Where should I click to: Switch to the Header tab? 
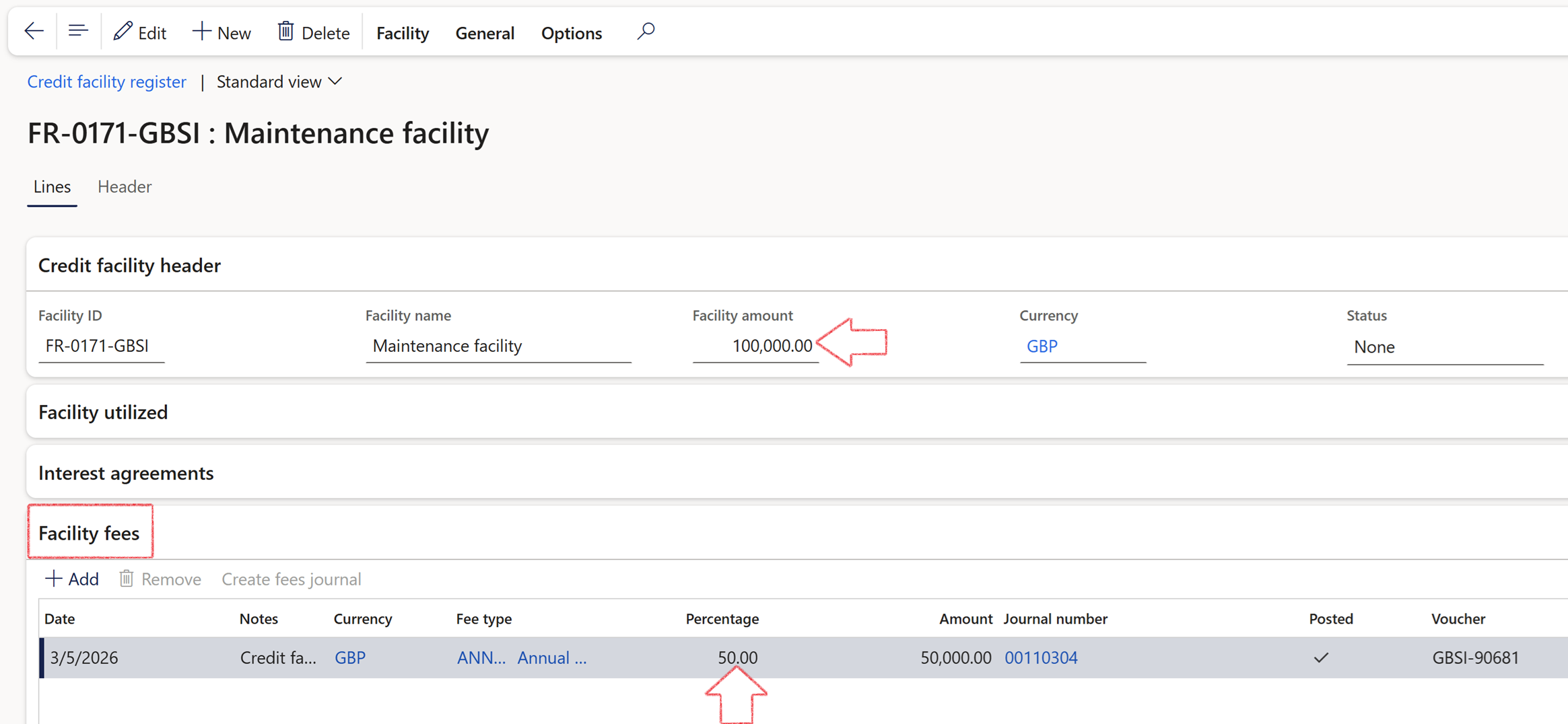[124, 186]
